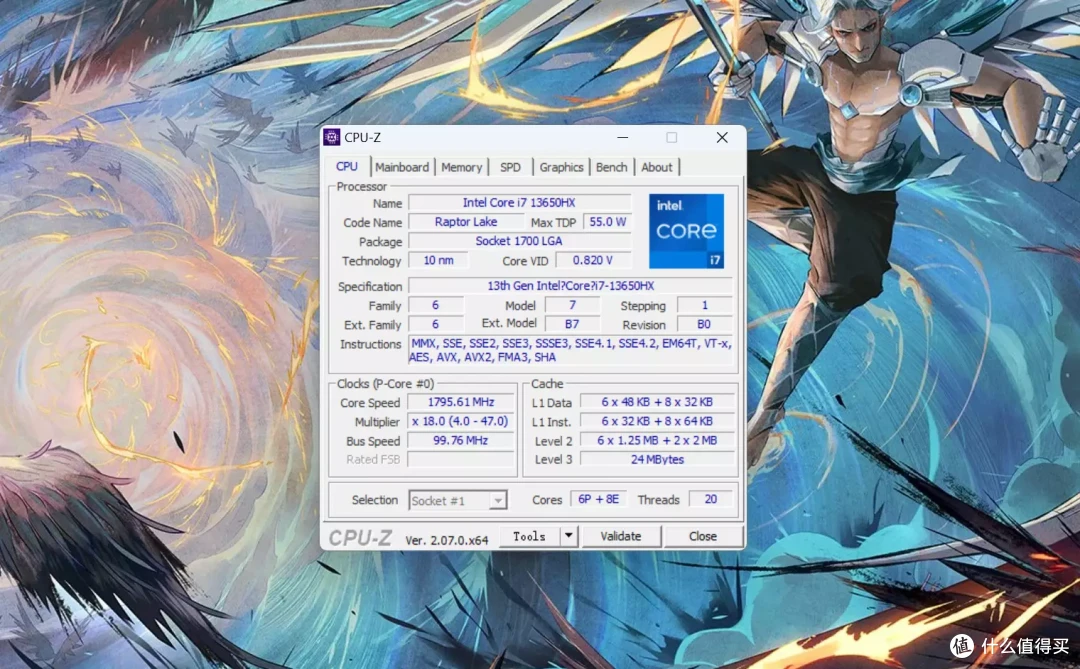Click the CPU-Z app icon in title bar
Image resolution: width=1080 pixels, height=669 pixels.
click(x=331, y=137)
